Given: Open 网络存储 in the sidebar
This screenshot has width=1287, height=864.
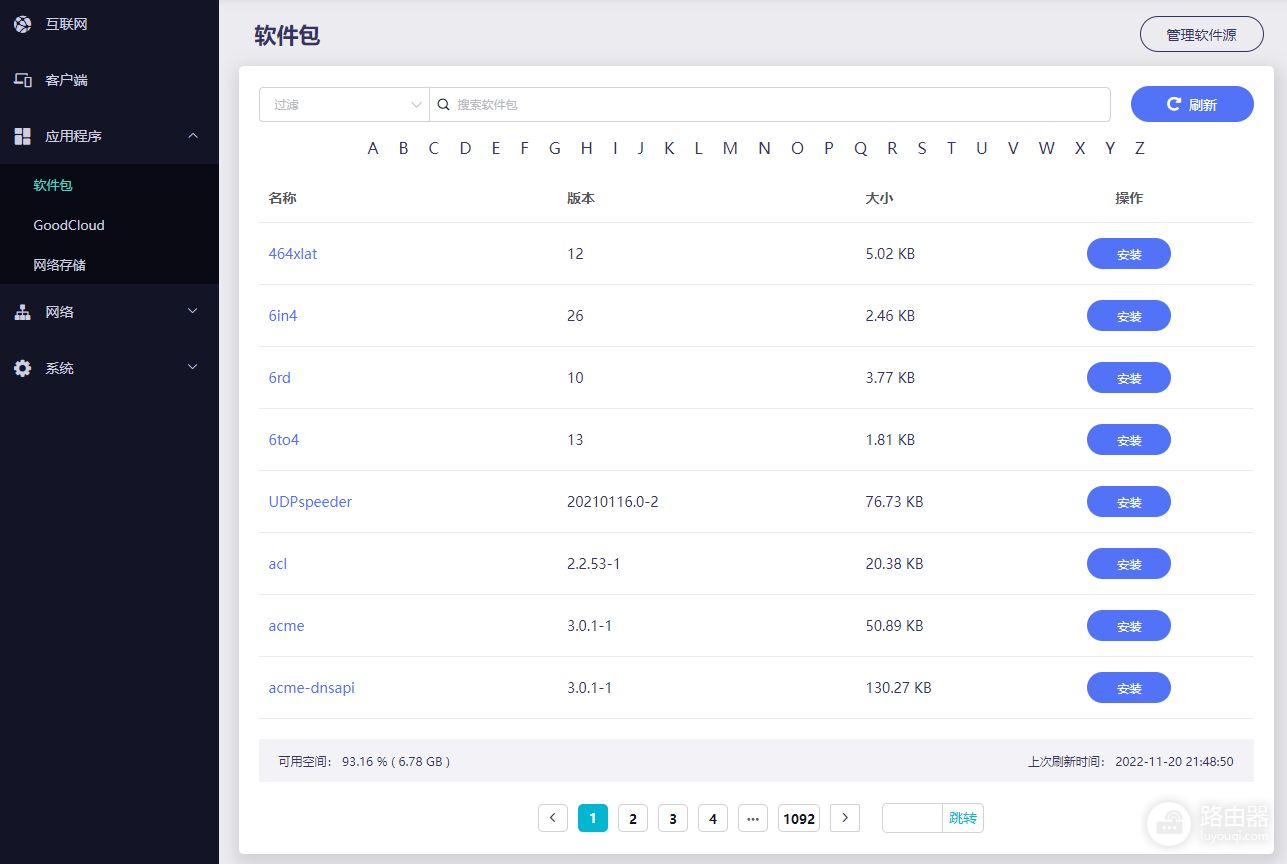Looking at the screenshot, I should coord(60,265).
